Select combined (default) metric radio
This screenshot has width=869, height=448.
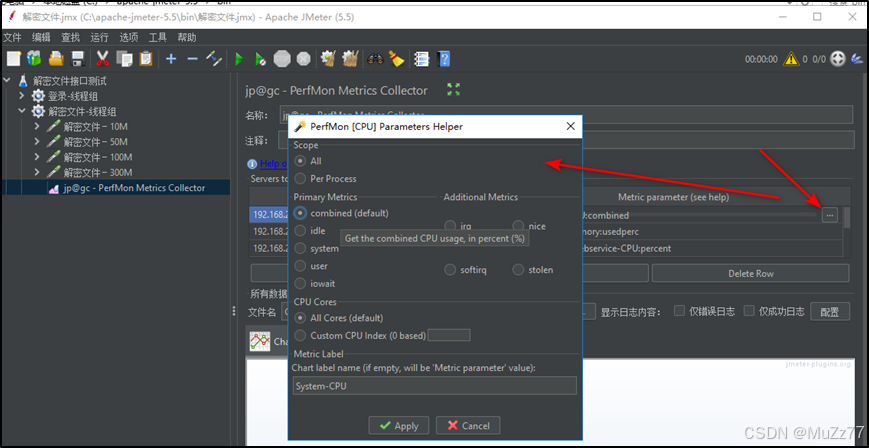(x=300, y=213)
